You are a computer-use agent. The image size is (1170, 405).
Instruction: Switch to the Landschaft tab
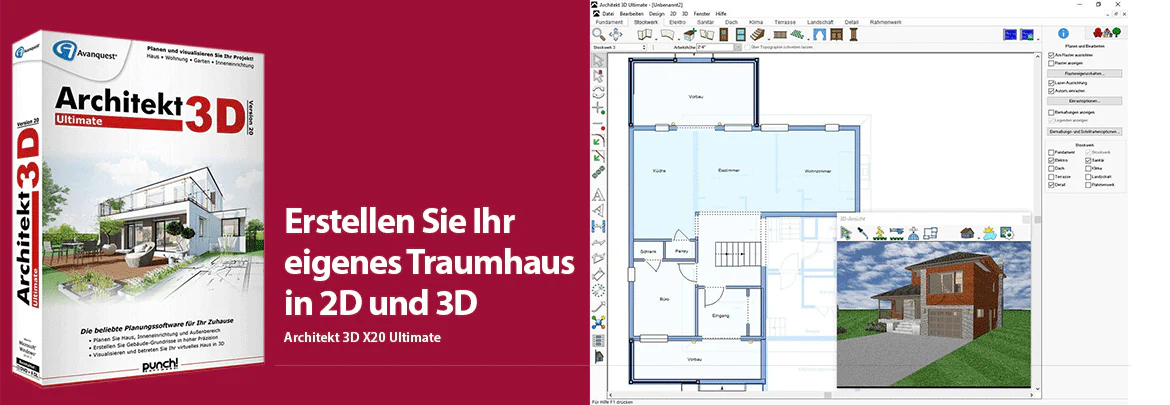820,22
